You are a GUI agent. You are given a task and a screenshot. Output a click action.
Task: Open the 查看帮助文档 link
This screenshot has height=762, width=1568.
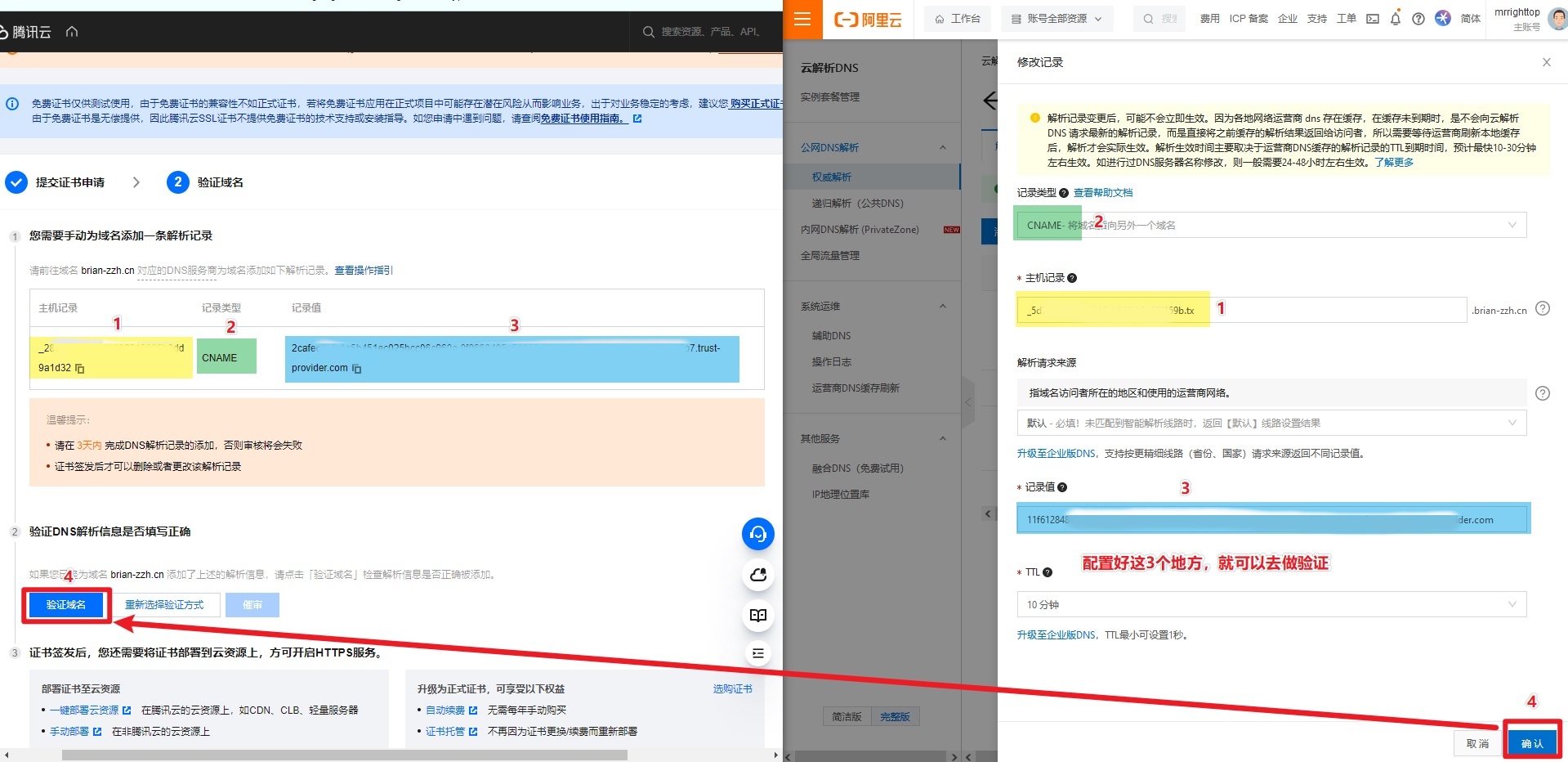[x=1103, y=193]
